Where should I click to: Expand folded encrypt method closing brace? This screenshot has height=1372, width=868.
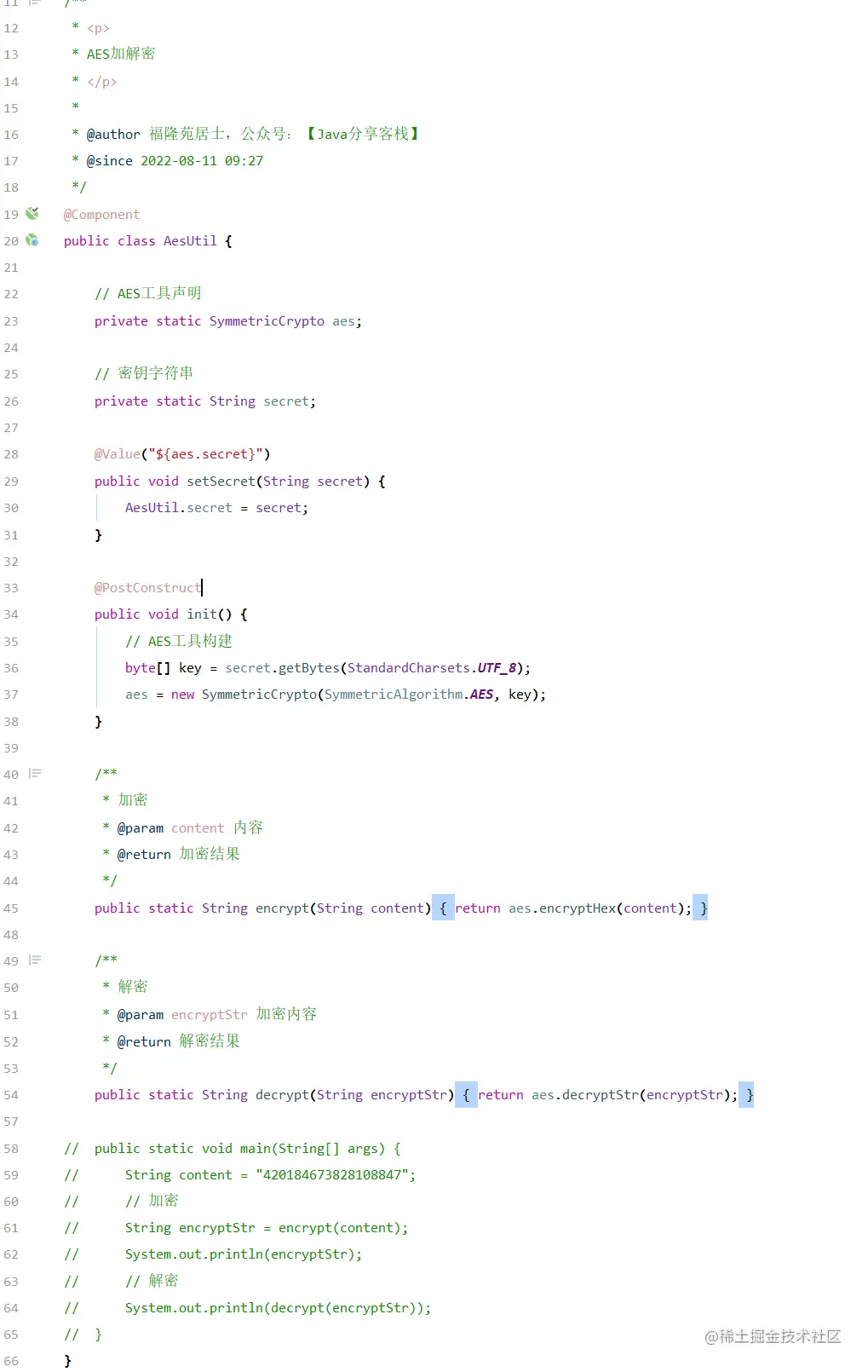(701, 908)
